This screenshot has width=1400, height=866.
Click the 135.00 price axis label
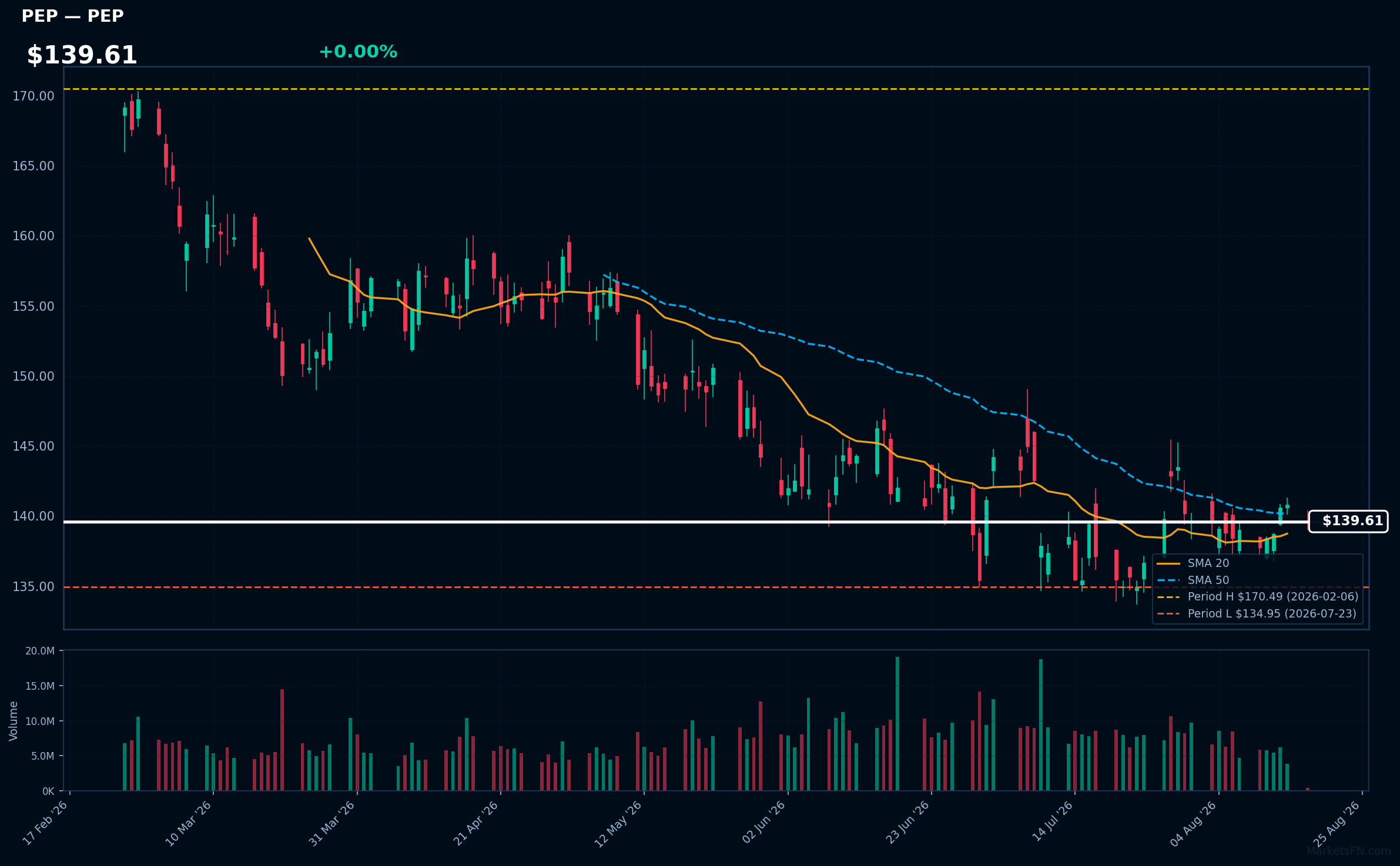click(34, 586)
